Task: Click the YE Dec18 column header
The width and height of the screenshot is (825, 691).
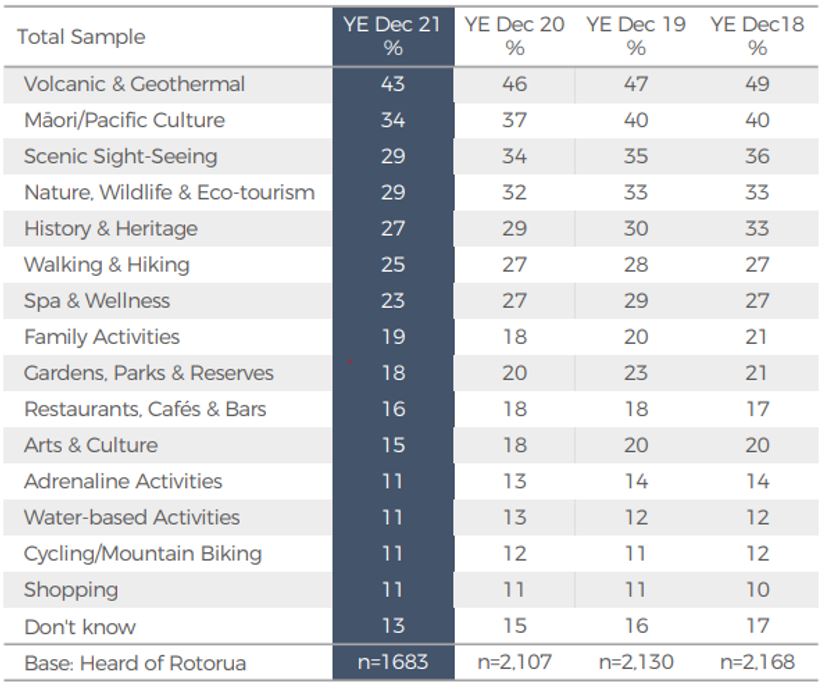Action: pos(757,36)
